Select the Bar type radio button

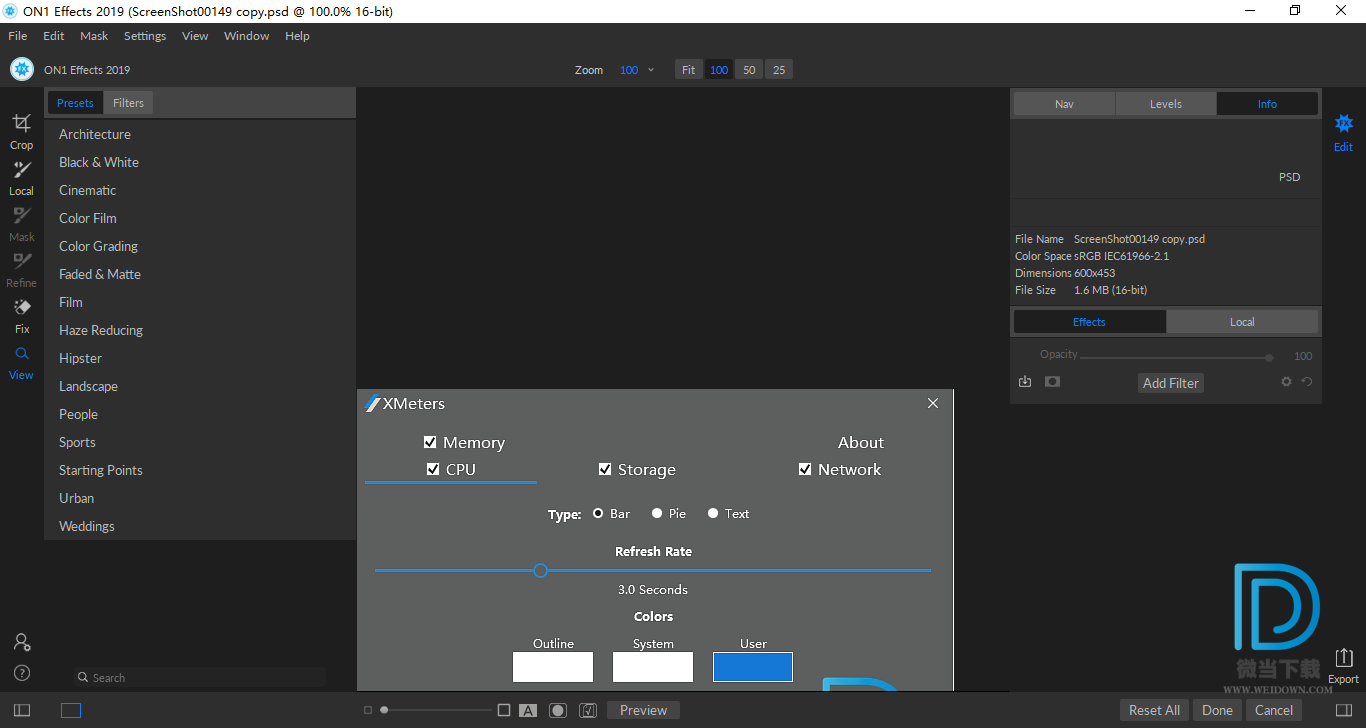(x=598, y=513)
